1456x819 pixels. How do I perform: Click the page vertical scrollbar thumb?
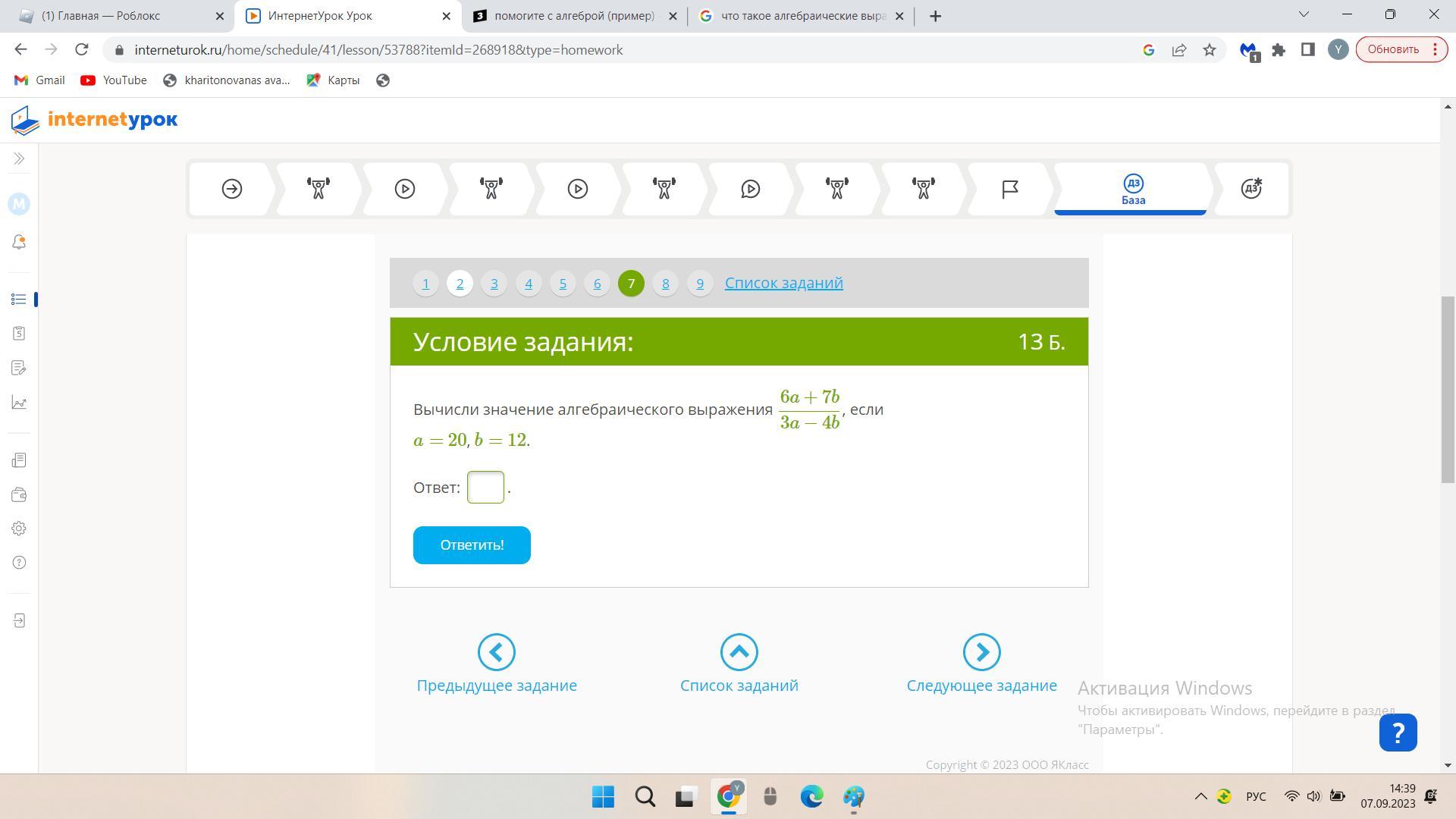coord(1448,389)
